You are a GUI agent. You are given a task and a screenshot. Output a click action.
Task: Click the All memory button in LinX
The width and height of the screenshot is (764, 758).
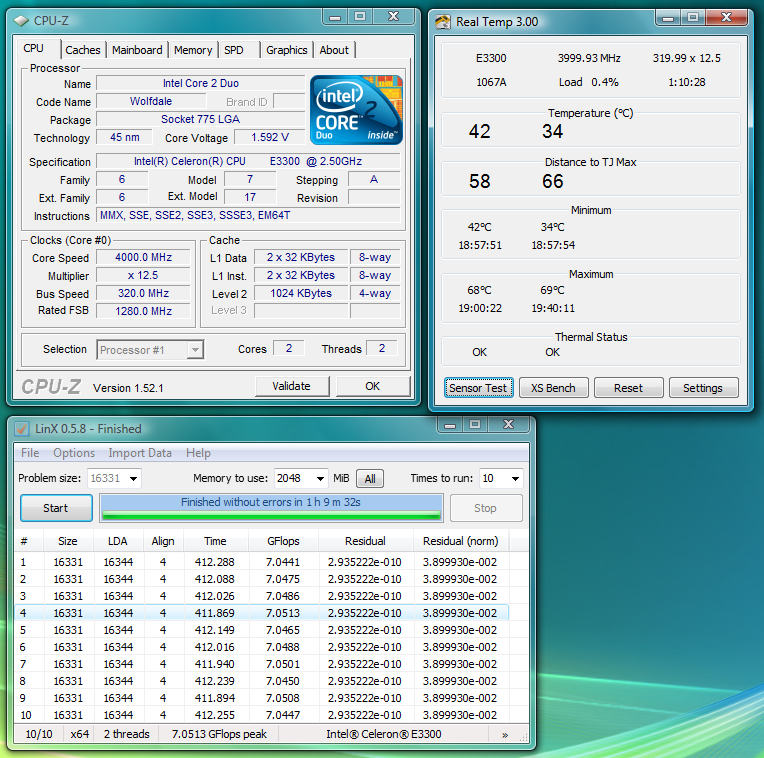point(370,479)
